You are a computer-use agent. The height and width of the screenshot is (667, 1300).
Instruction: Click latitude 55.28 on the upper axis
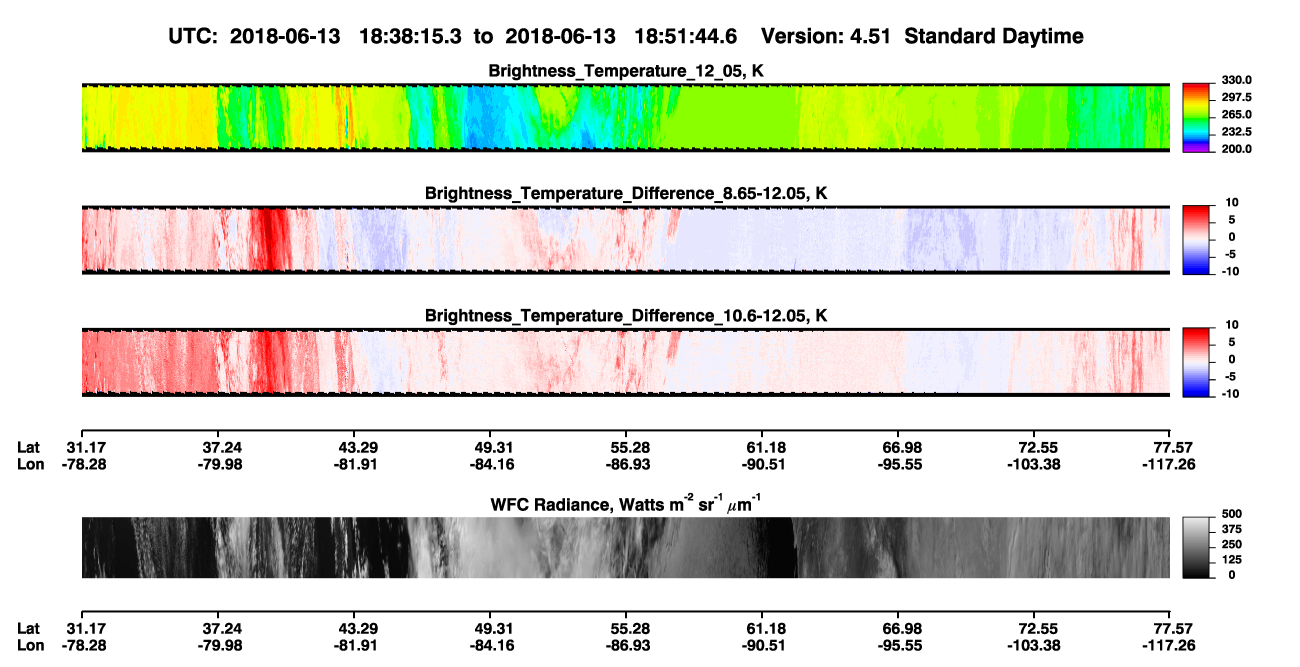(x=626, y=447)
